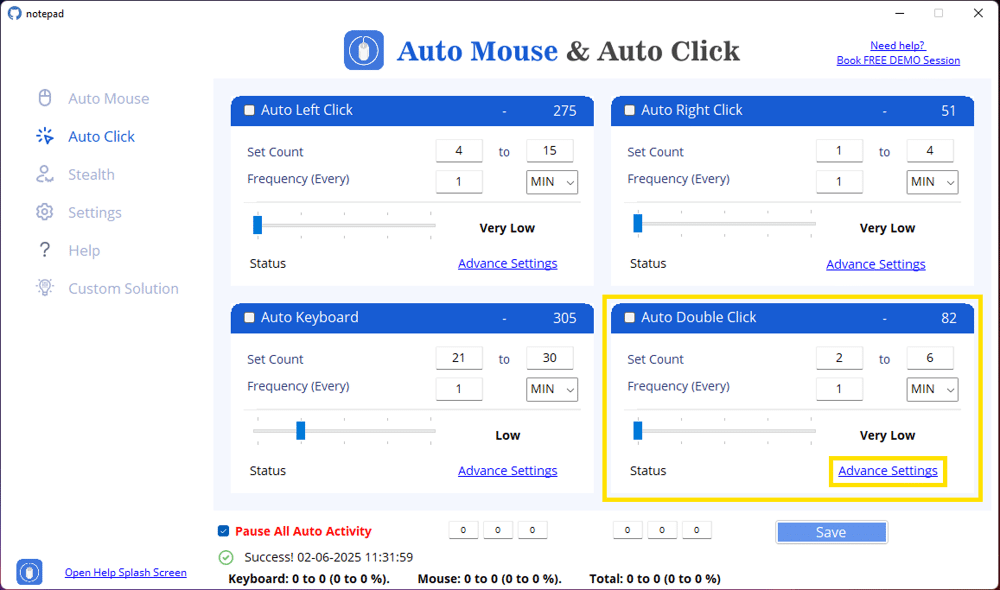Click the bottom-left mouse app icon
Image resolution: width=1000 pixels, height=590 pixels.
tap(30, 572)
